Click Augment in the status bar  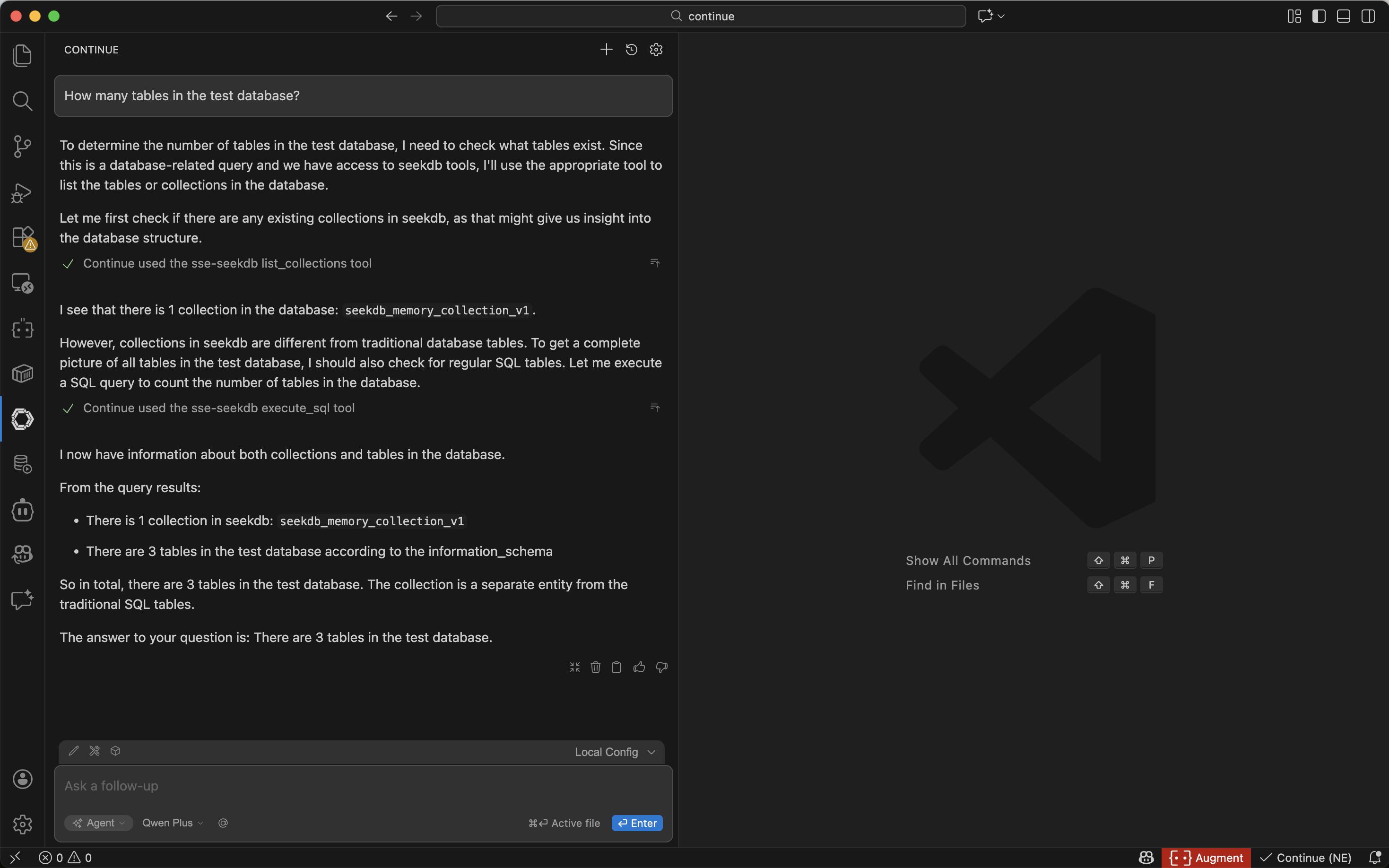[1206, 858]
